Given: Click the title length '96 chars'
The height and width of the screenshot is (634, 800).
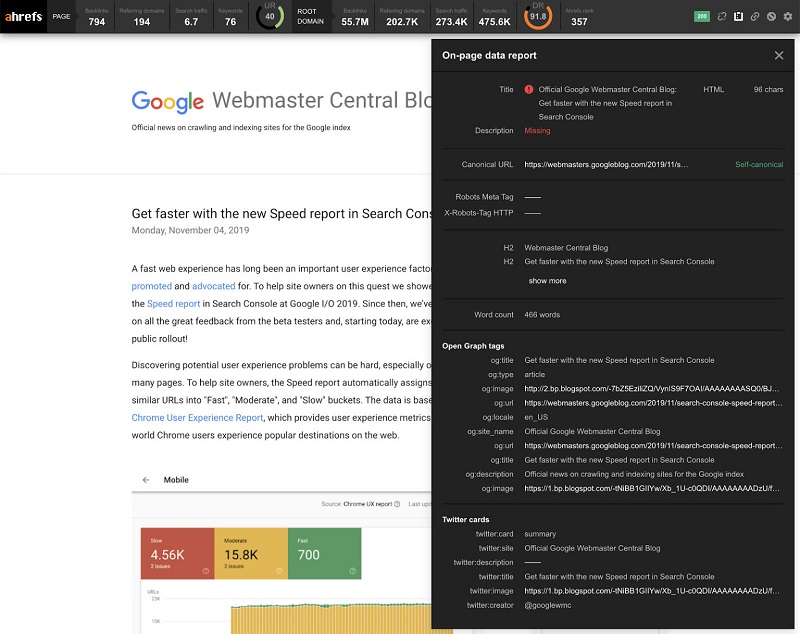Looking at the screenshot, I should tap(768, 89).
